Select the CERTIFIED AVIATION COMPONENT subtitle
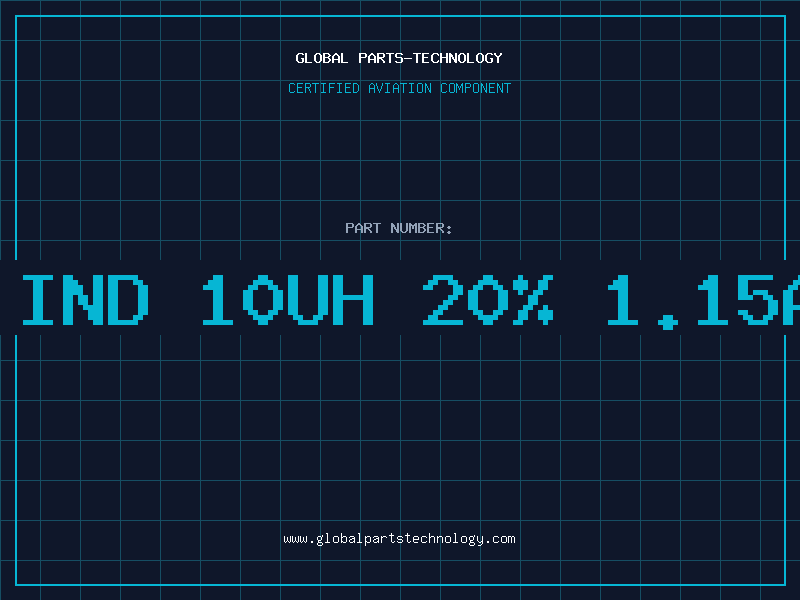Image resolution: width=800 pixels, height=600 pixels. coord(399,88)
